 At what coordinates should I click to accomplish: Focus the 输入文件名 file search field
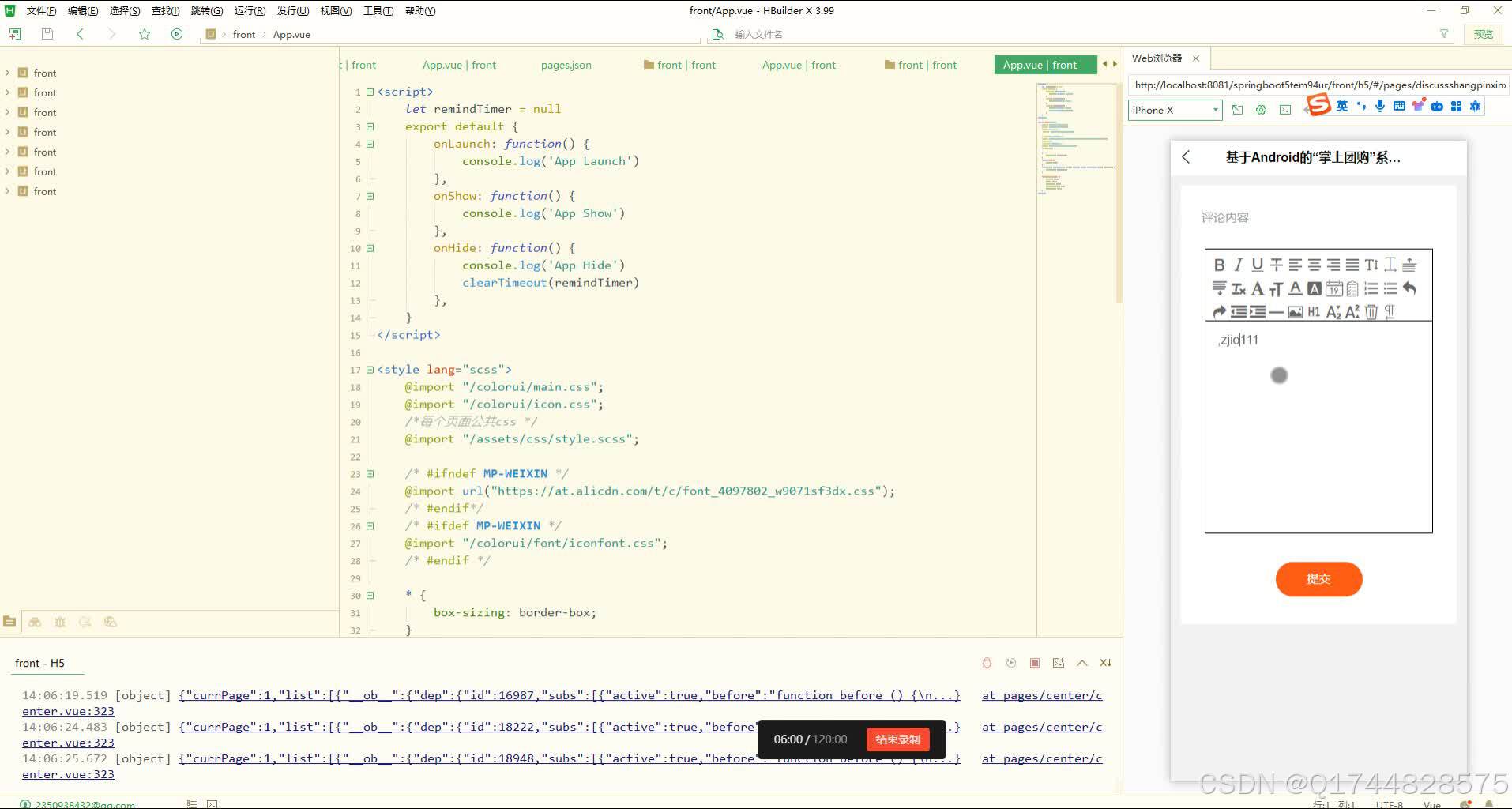pos(1082,34)
